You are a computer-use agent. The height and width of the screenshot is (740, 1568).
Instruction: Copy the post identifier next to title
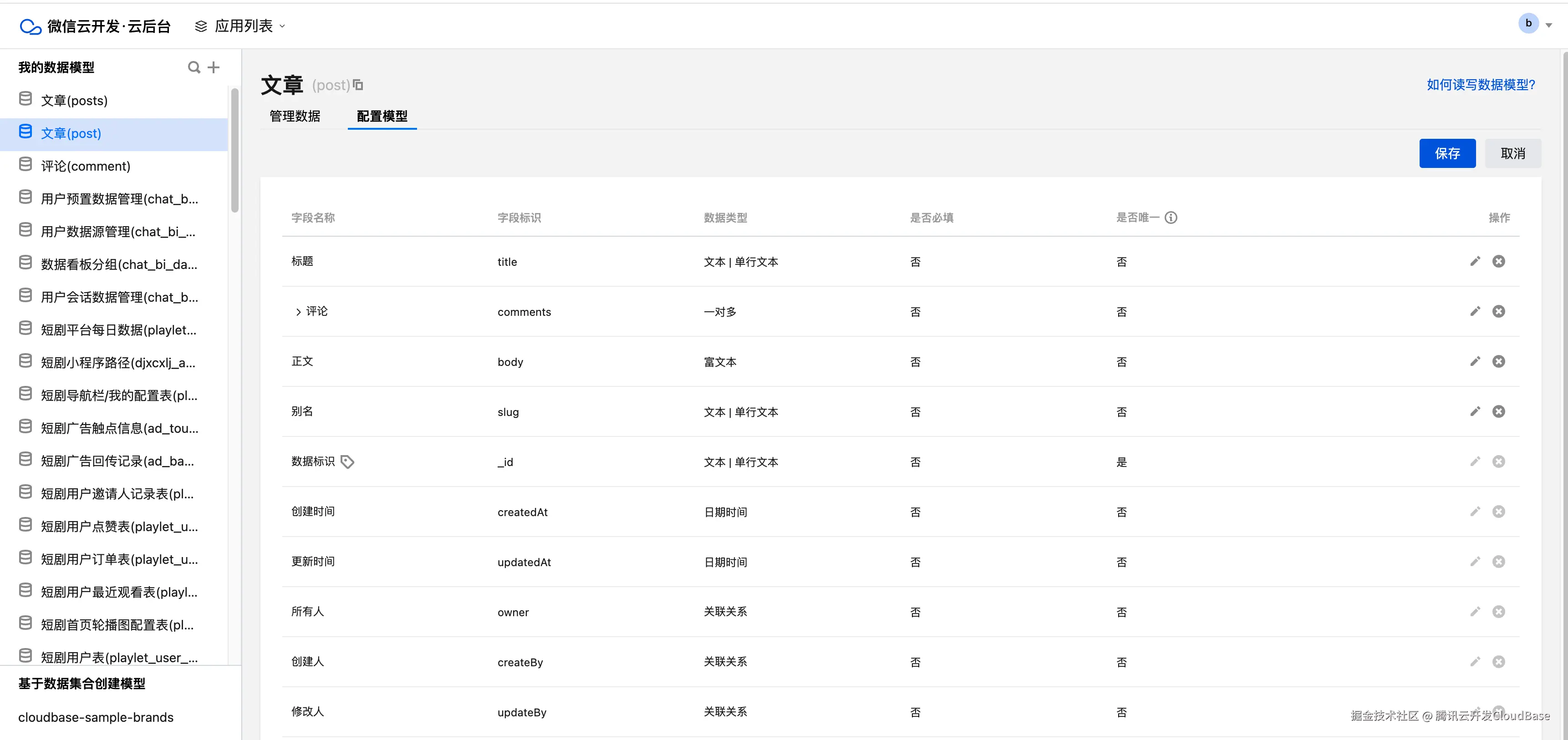358,85
